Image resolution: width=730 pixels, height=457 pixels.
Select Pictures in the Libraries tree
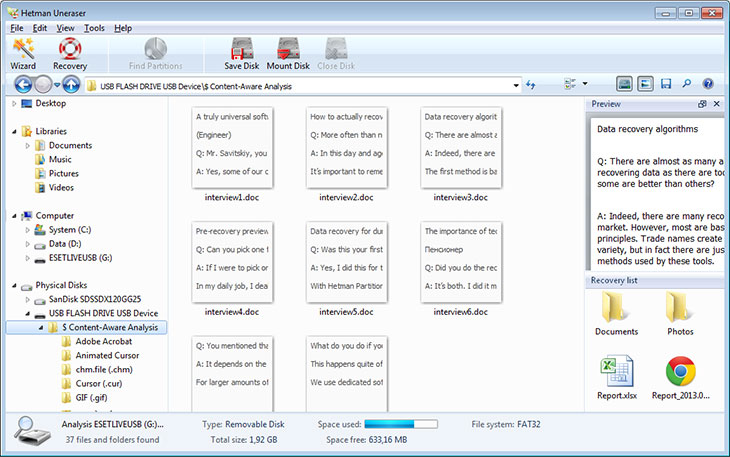(63, 174)
